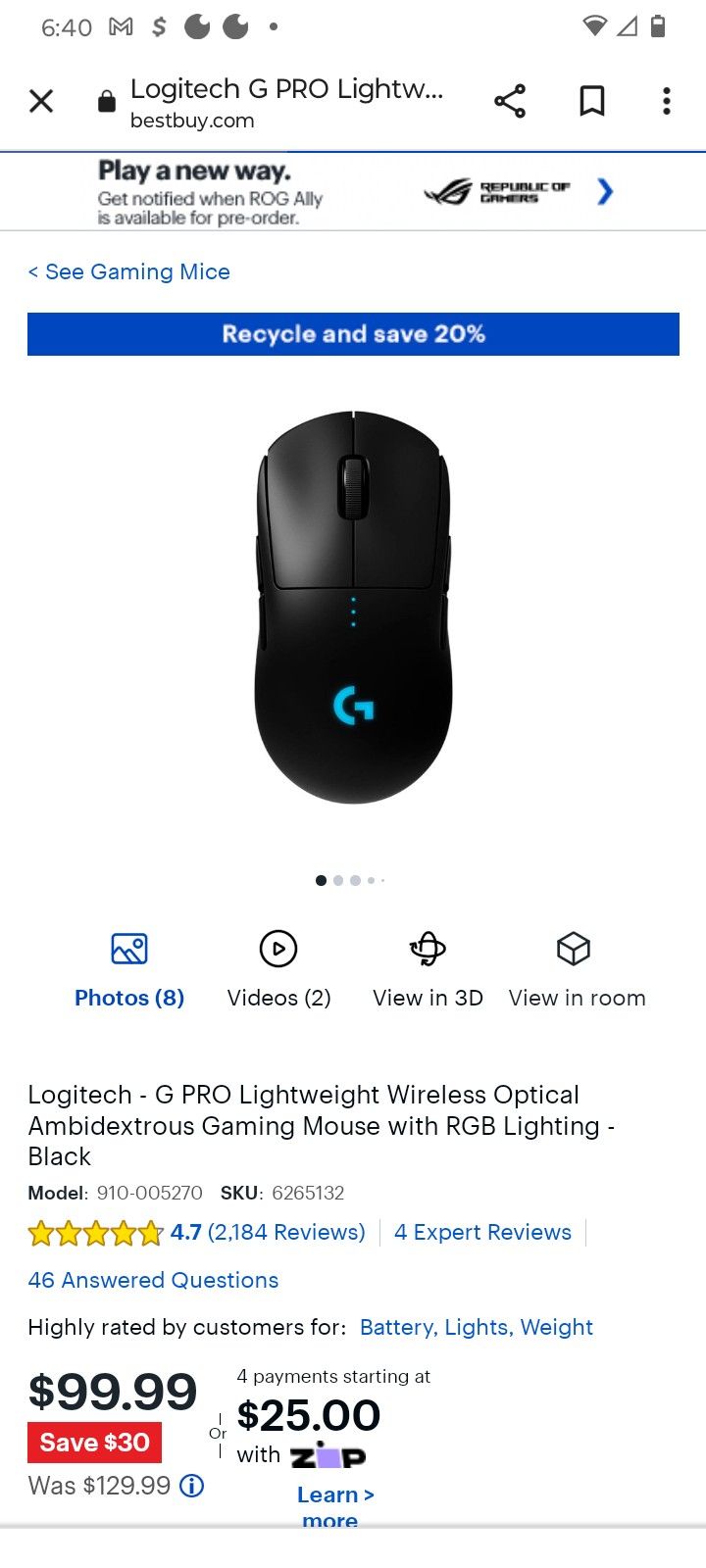The height and width of the screenshot is (1568, 706).
Task: Tap info icon beside Was $129.99
Action: pyautogui.click(x=193, y=1486)
